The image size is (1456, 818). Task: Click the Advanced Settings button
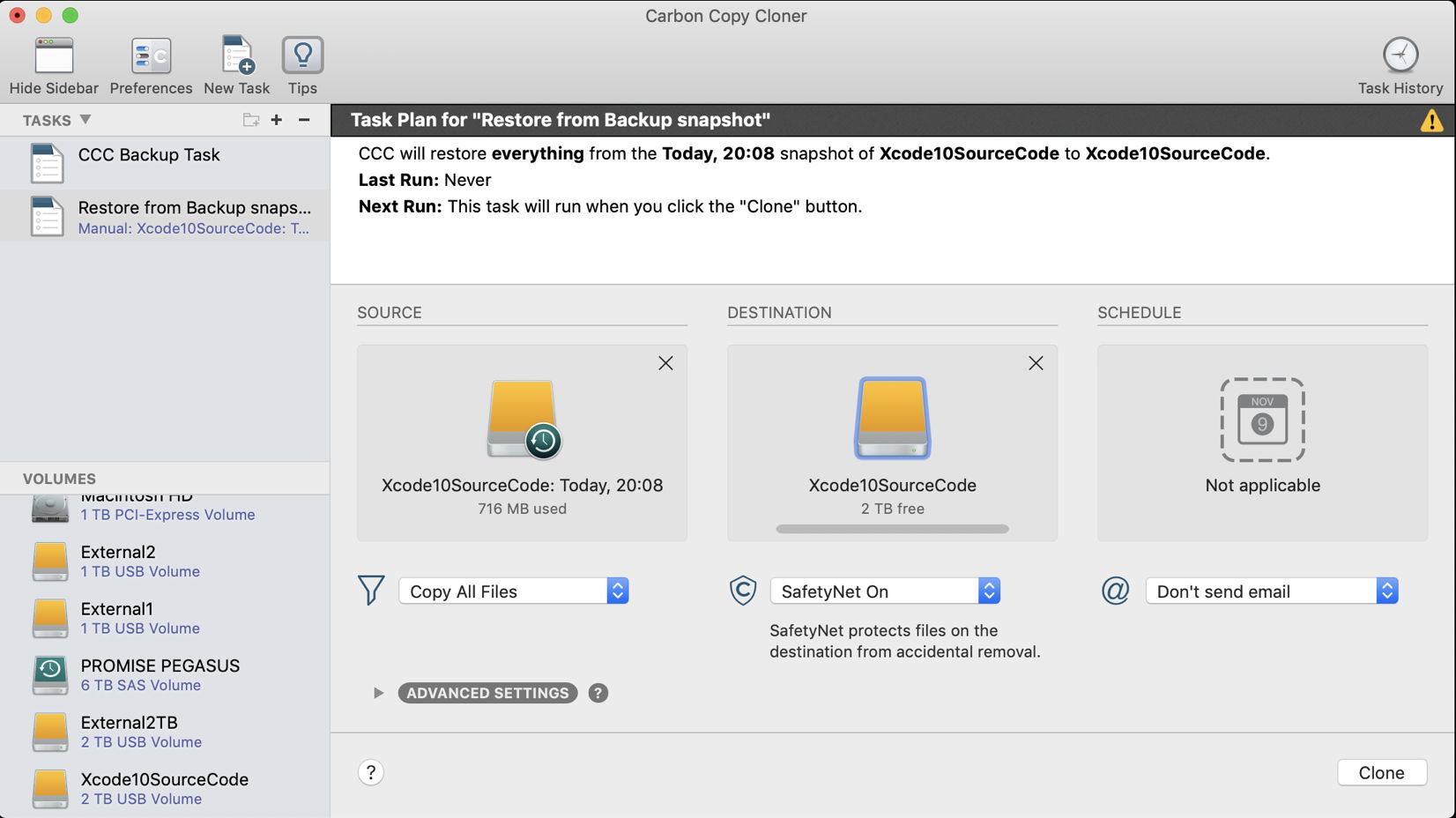487,693
